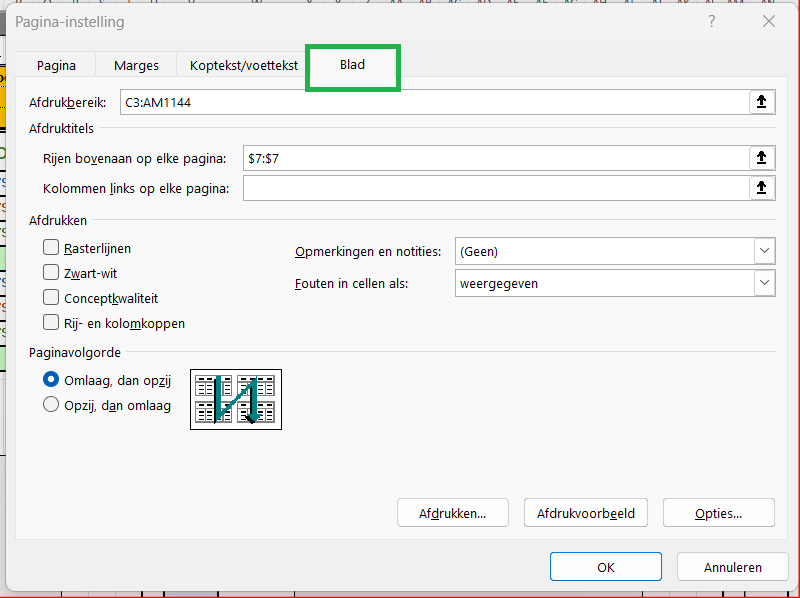Image resolution: width=800 pixels, height=598 pixels.
Task: Click the Opties... button
Action: click(718, 513)
